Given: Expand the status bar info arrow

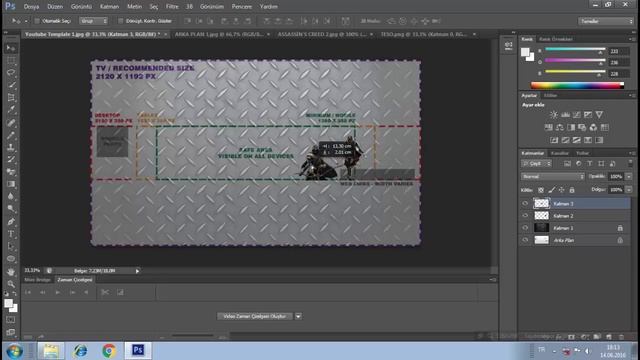Looking at the screenshot, I should (138, 271).
